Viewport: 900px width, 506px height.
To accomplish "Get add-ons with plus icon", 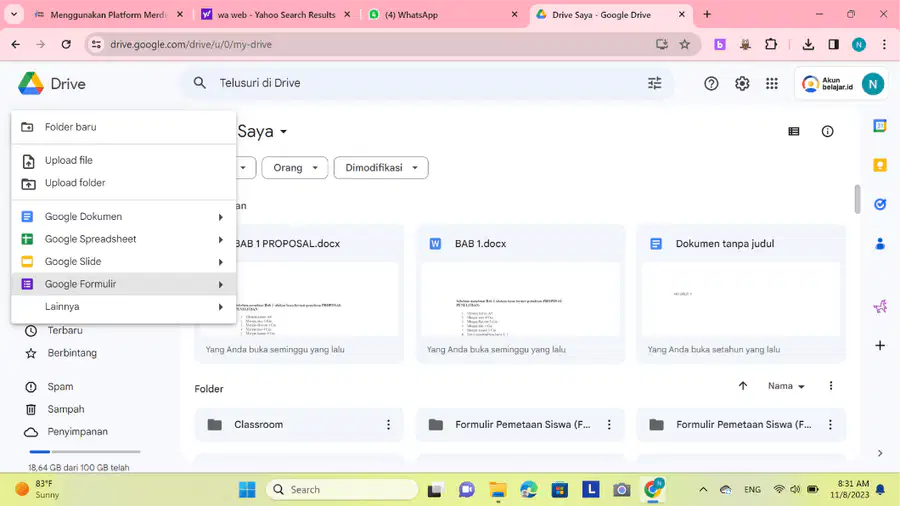I will [880, 345].
